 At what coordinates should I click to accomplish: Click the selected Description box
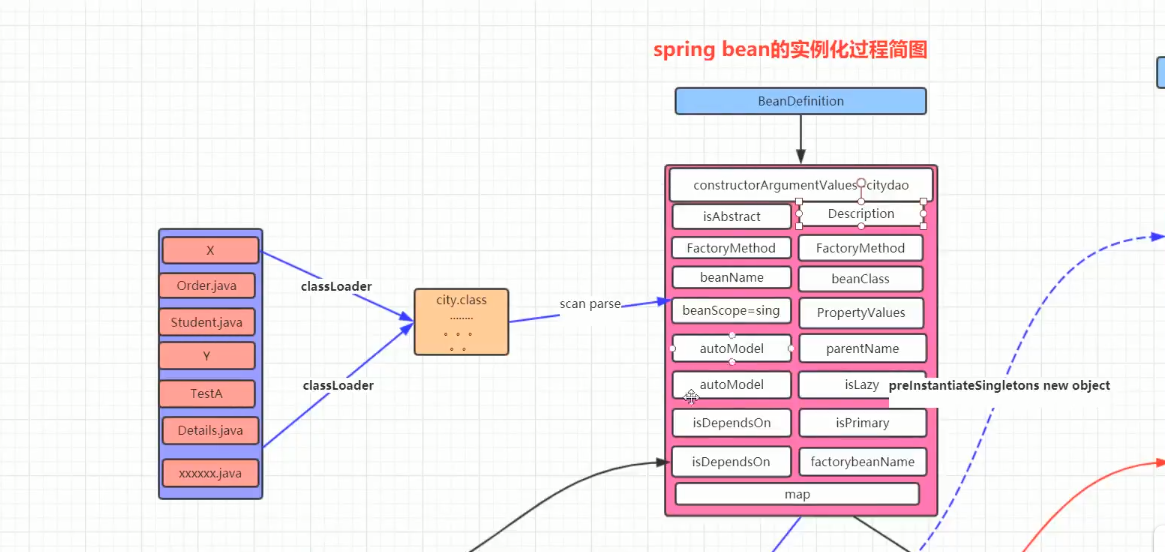(x=861, y=214)
